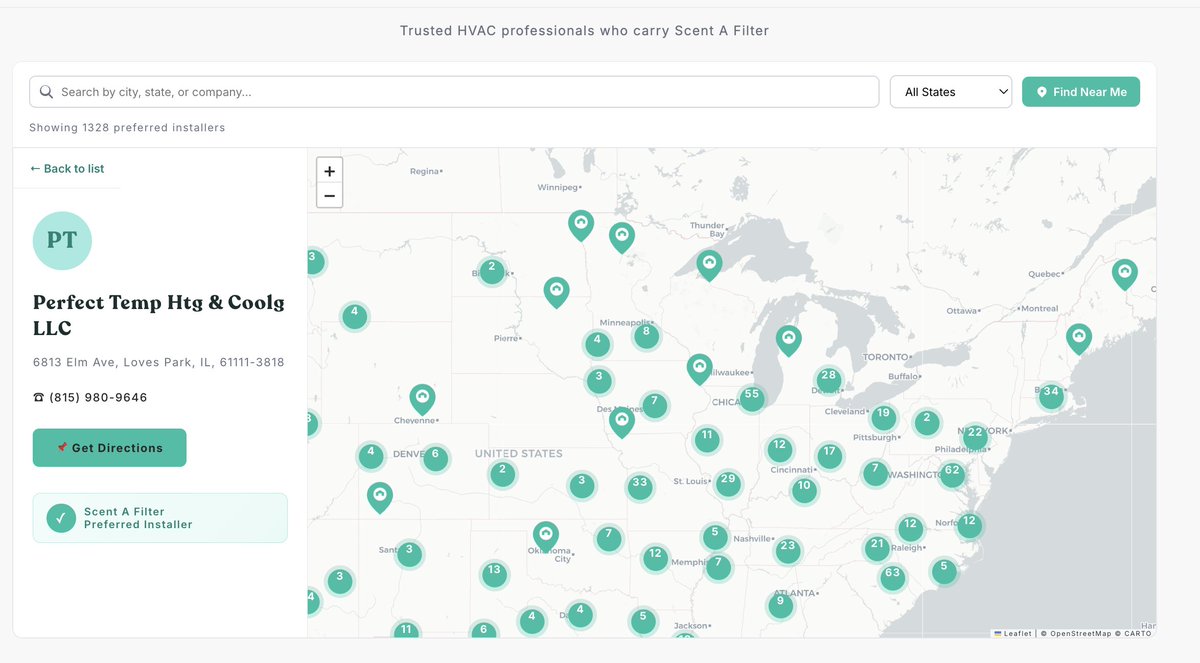Expand the 33 installer cluster marker
The image size is (1200, 663).
(x=640, y=487)
